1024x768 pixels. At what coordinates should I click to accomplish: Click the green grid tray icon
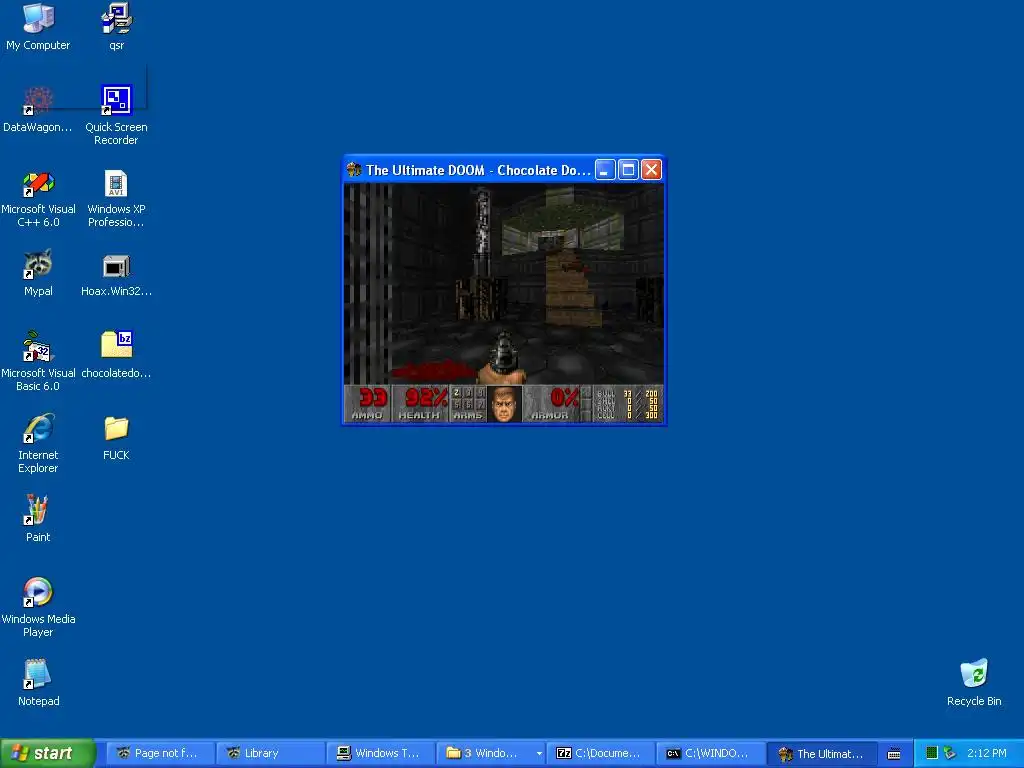click(932, 753)
